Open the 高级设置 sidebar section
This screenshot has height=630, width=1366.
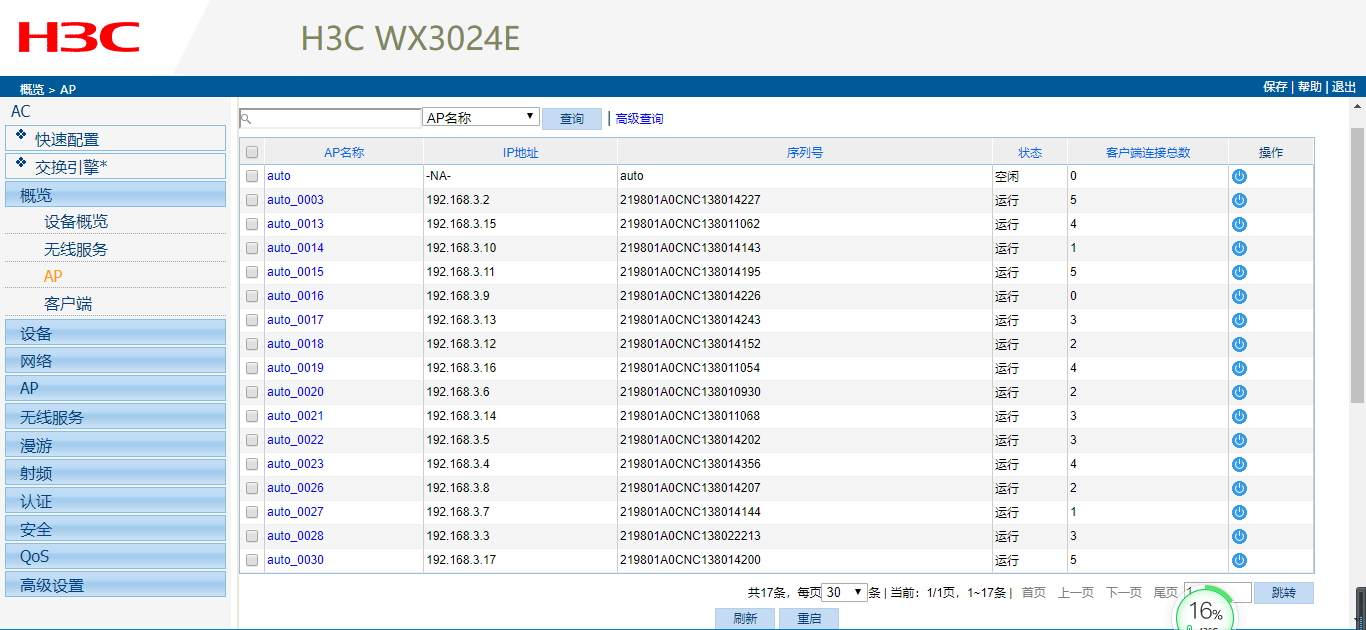click(x=116, y=585)
